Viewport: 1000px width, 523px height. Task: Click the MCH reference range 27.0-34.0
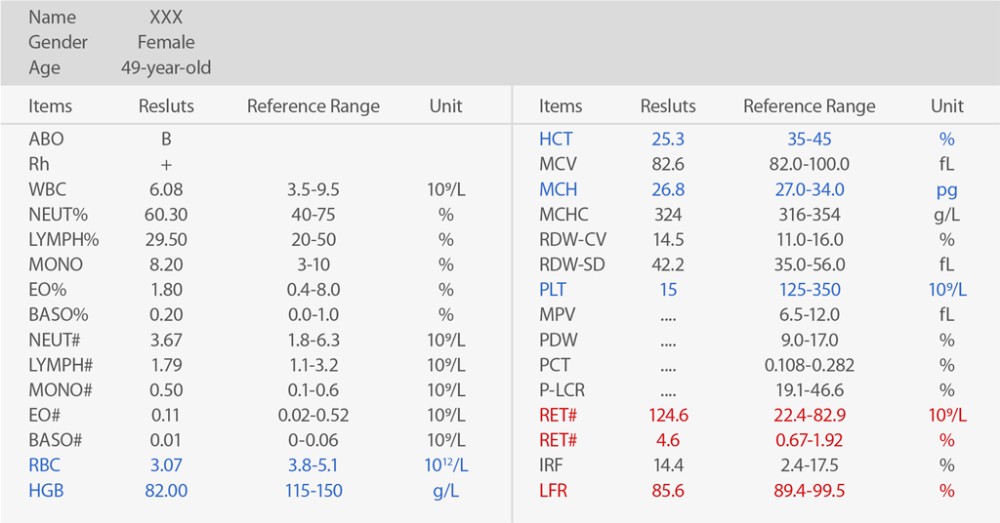(809, 189)
